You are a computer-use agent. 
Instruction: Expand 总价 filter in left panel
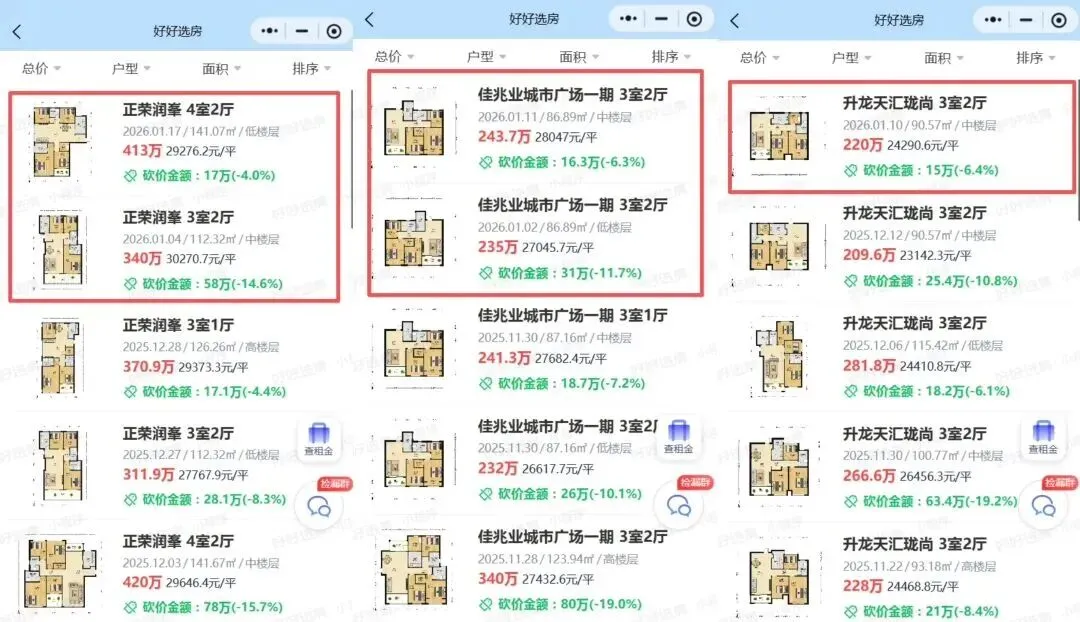click(x=41, y=68)
